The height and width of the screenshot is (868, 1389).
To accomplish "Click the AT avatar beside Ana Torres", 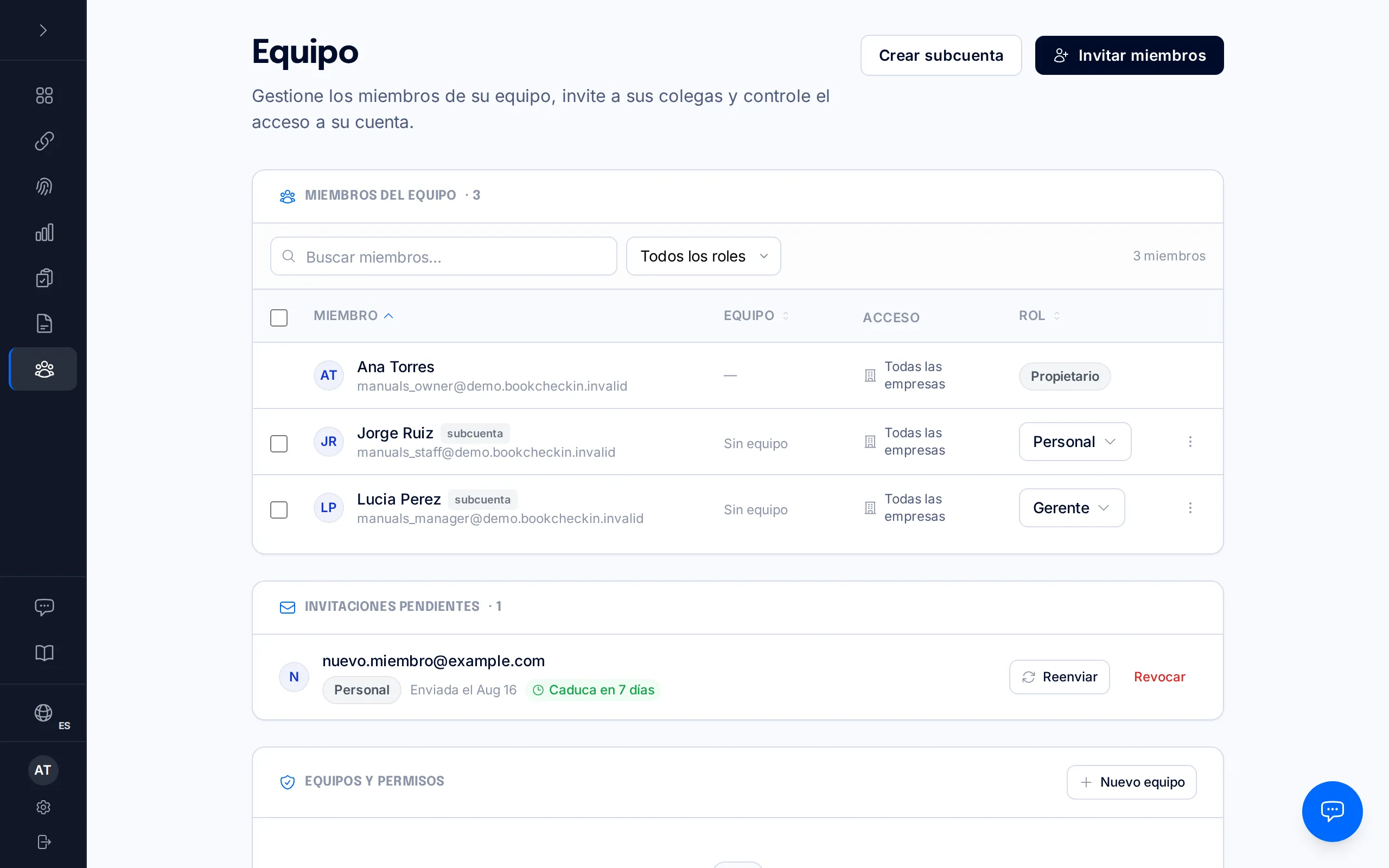I will 328,375.
